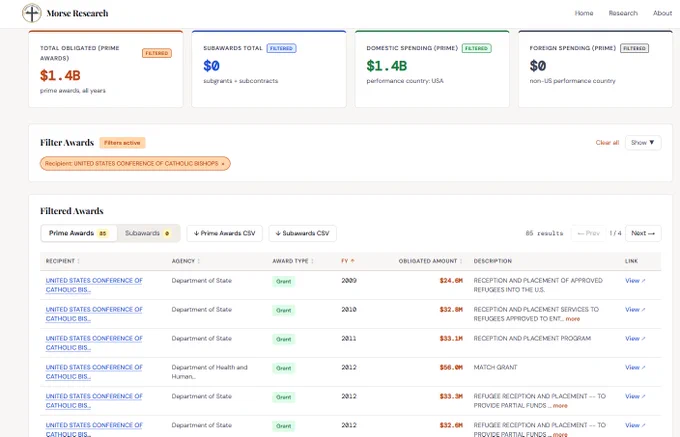Open recipient link in the Match Grant row

pos(94,372)
